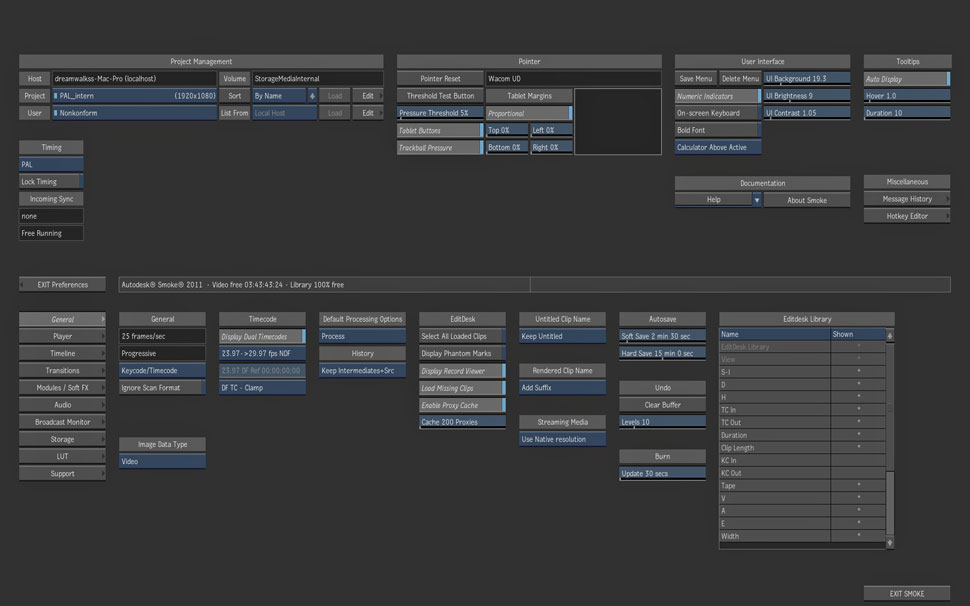Viewport: 970px width, 606px height.
Task: Disable Numeric Indicators option
Action: point(717,97)
